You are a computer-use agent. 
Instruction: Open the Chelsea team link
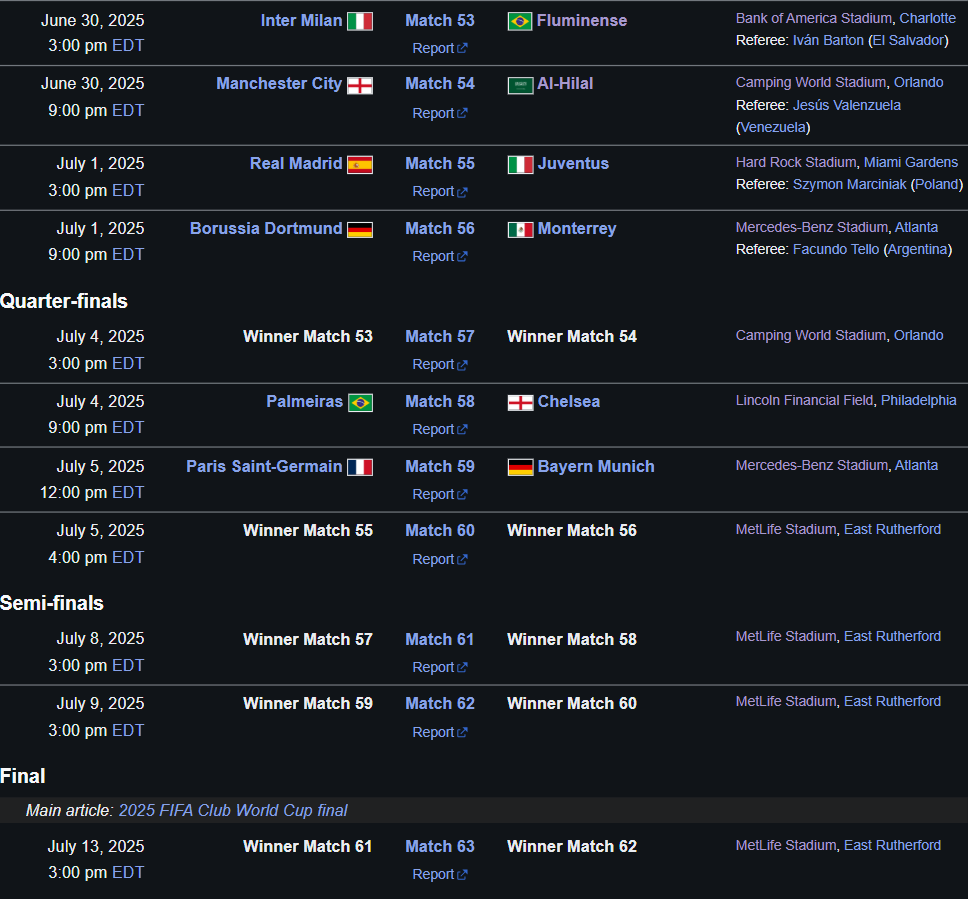pyautogui.click(x=569, y=401)
